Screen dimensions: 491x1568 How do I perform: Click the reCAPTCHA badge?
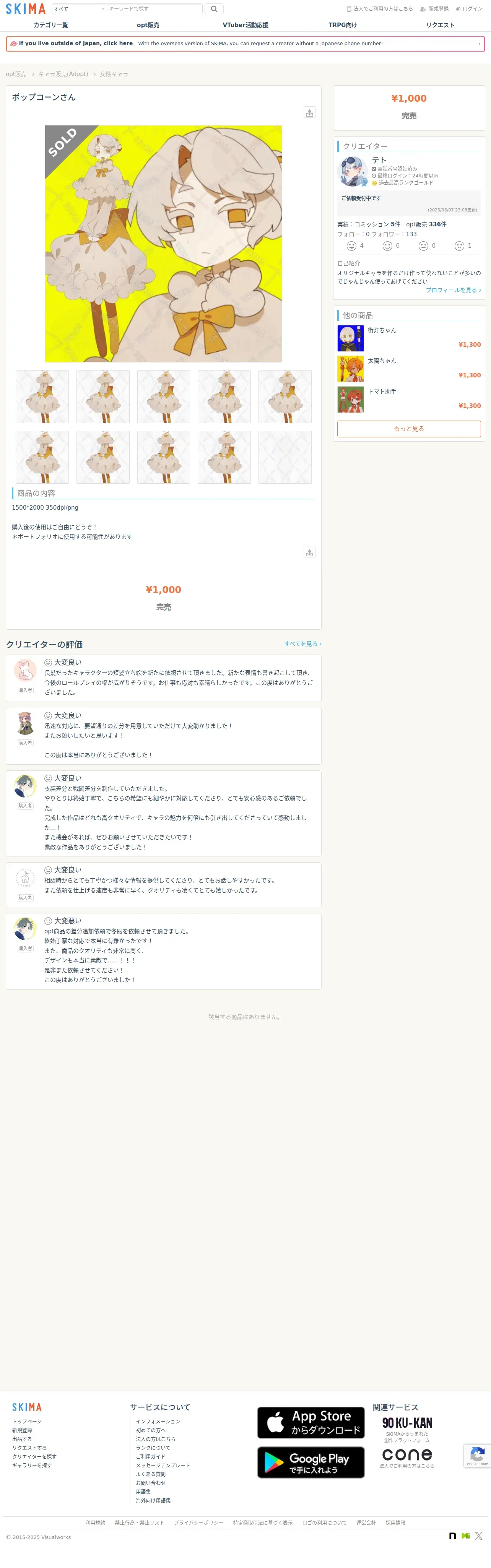(x=477, y=1456)
